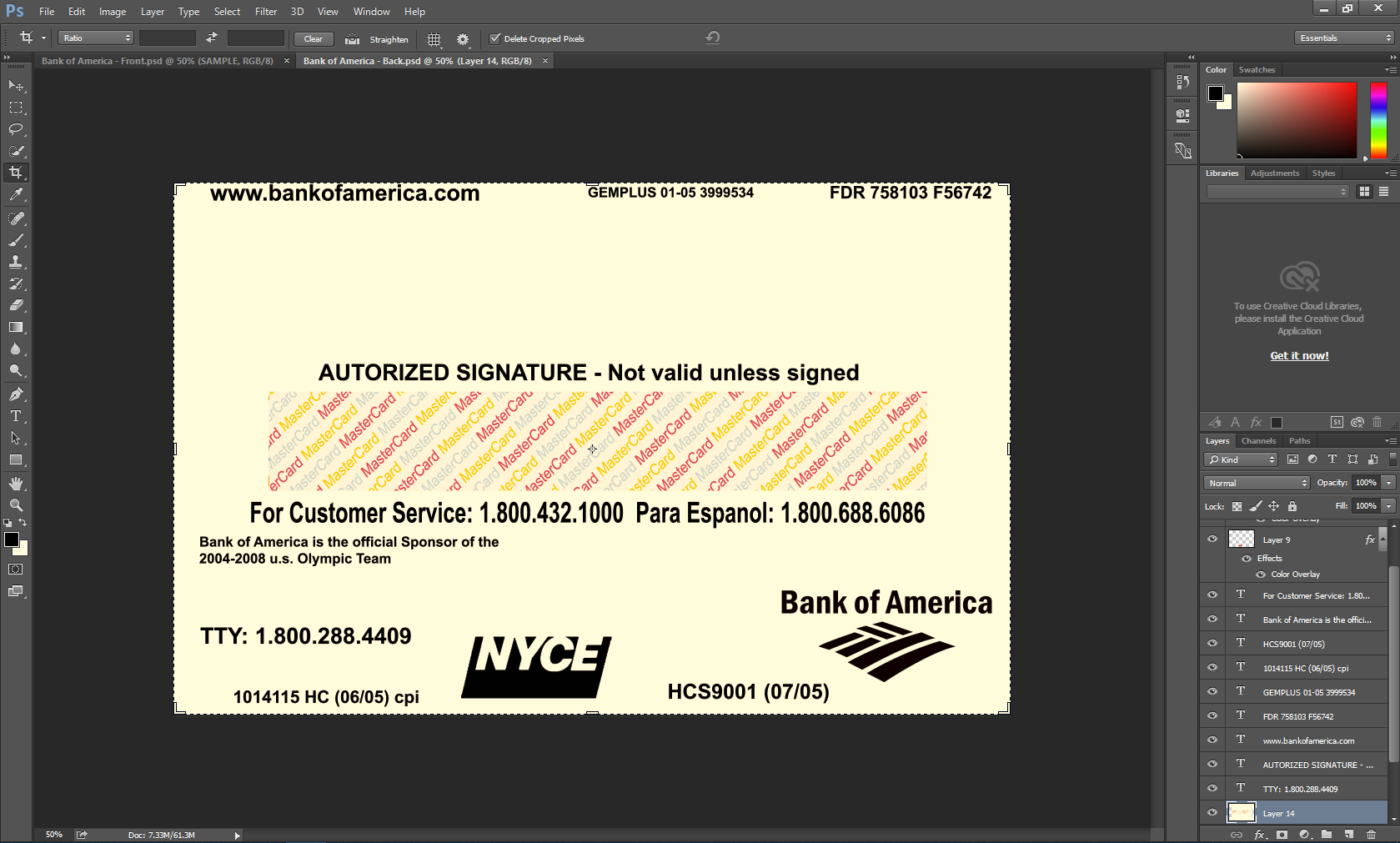Toggle Quick Mask mode
The image size is (1400, 843).
coord(16,570)
